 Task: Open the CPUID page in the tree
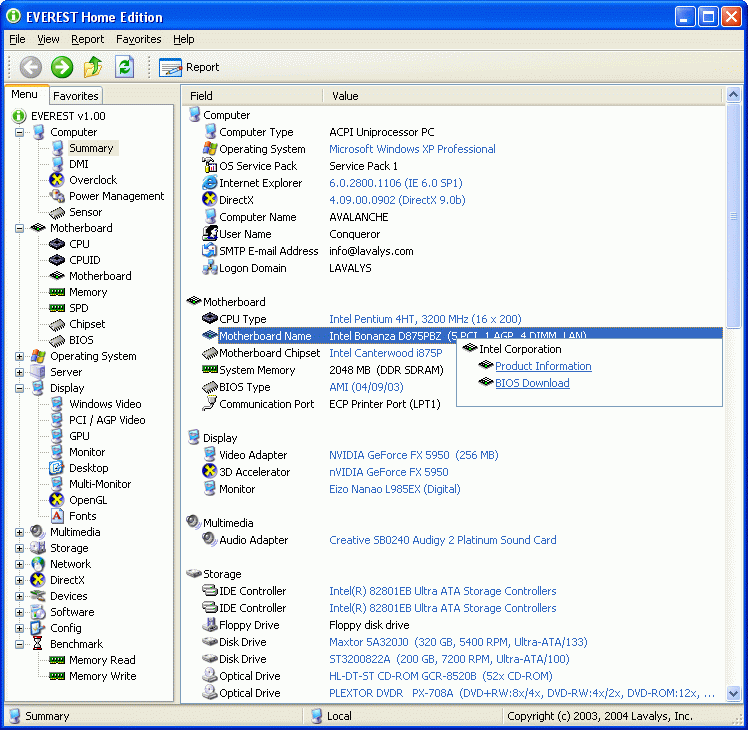tap(84, 260)
